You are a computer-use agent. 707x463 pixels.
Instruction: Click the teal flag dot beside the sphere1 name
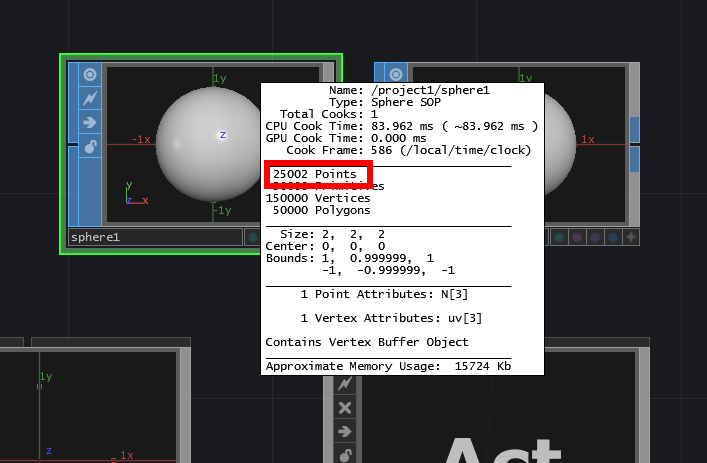point(253,237)
